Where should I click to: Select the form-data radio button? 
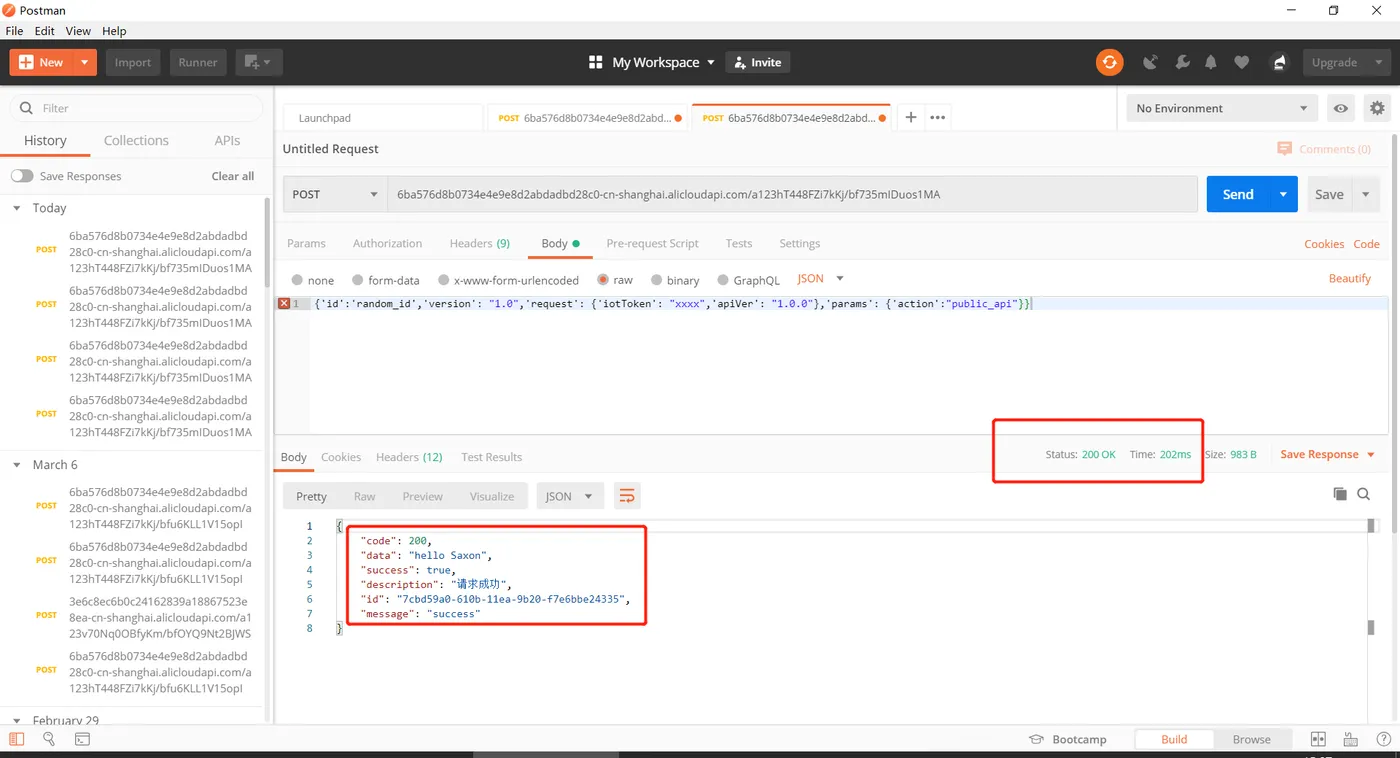[x=357, y=280]
